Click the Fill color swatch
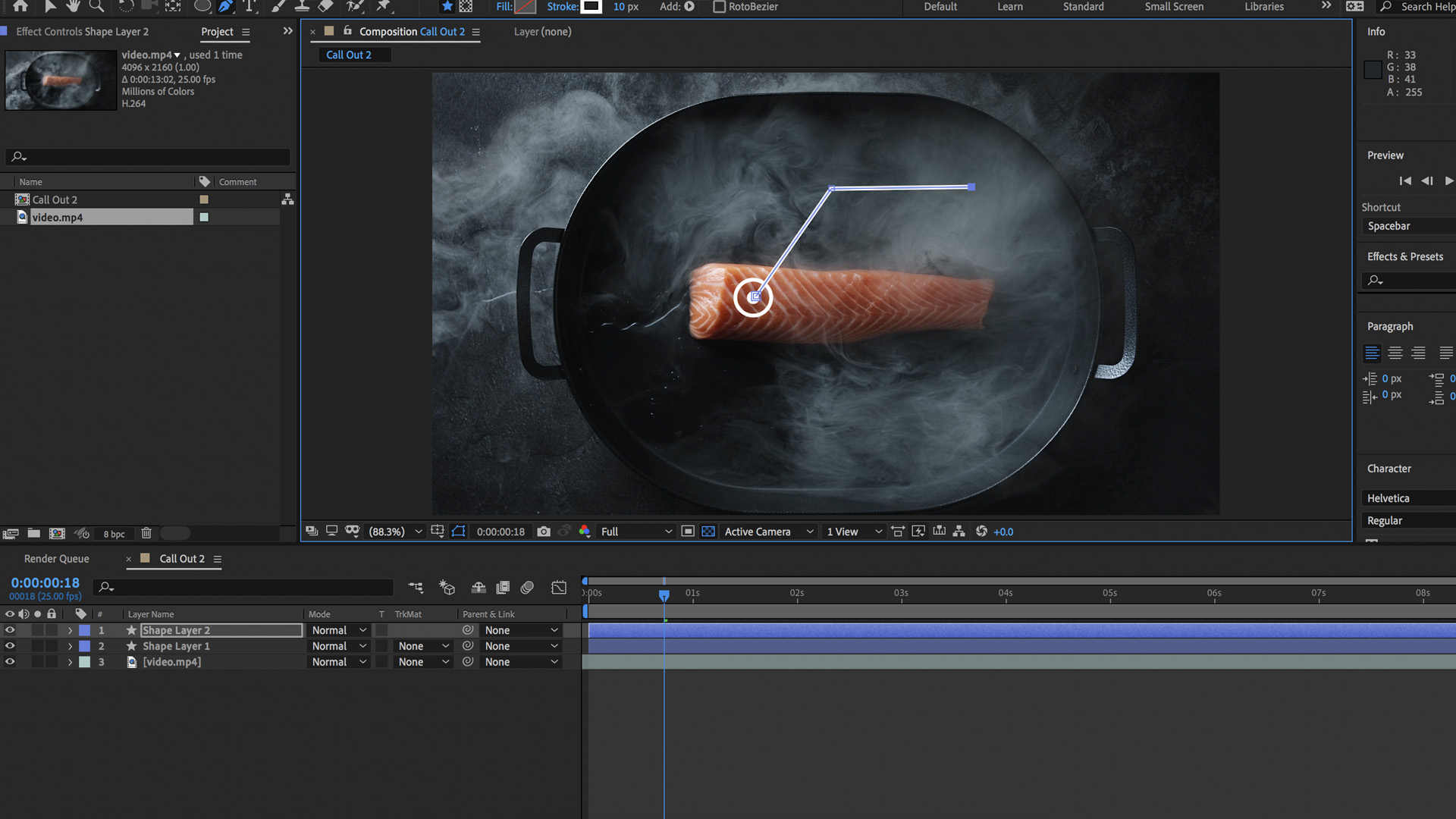The height and width of the screenshot is (819, 1456). (x=526, y=7)
